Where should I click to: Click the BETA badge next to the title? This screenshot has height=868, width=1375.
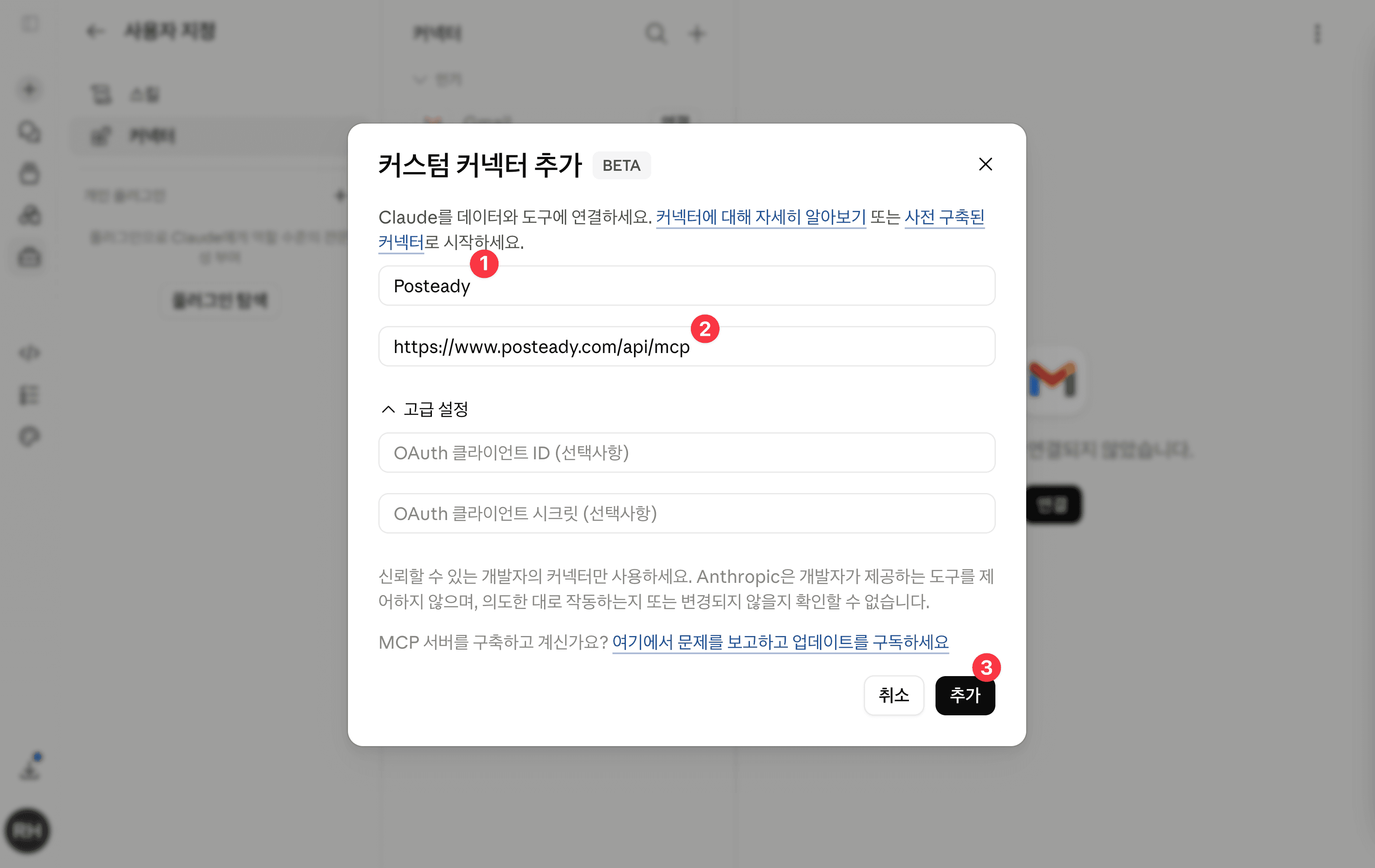click(x=621, y=165)
